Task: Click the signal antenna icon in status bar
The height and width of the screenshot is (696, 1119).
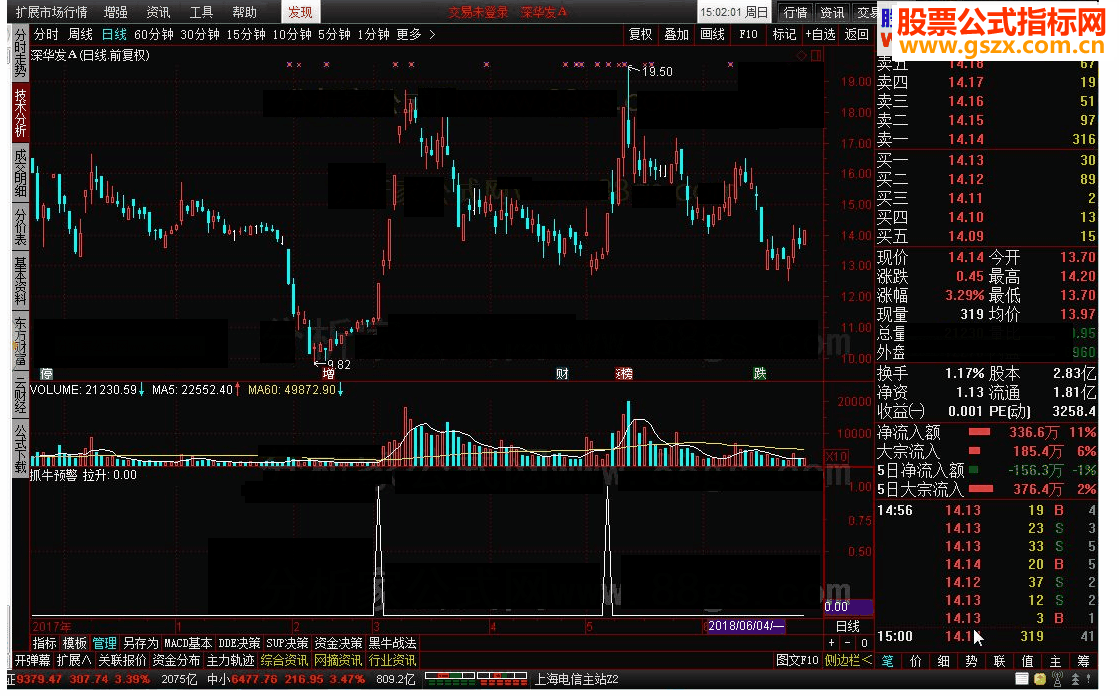Action: coord(1058,679)
